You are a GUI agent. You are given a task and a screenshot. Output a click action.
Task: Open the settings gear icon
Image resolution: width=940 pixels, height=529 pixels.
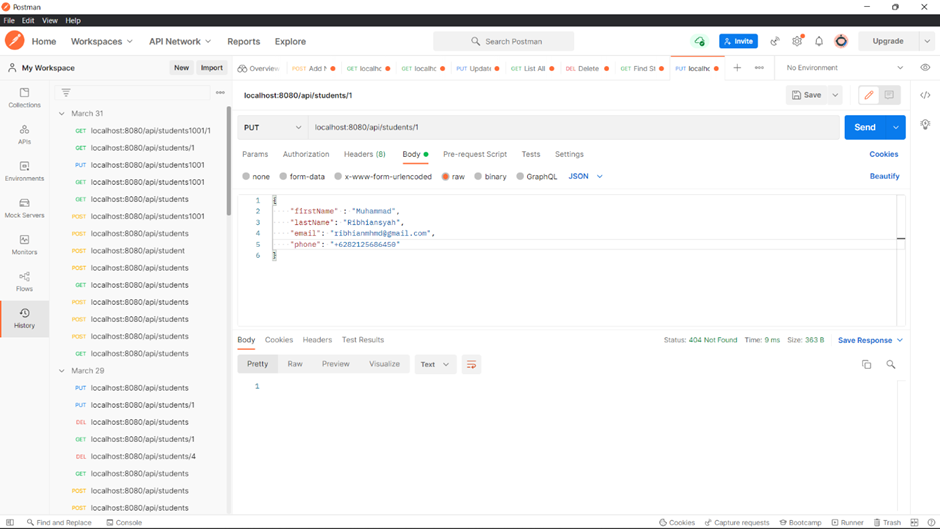click(x=797, y=41)
